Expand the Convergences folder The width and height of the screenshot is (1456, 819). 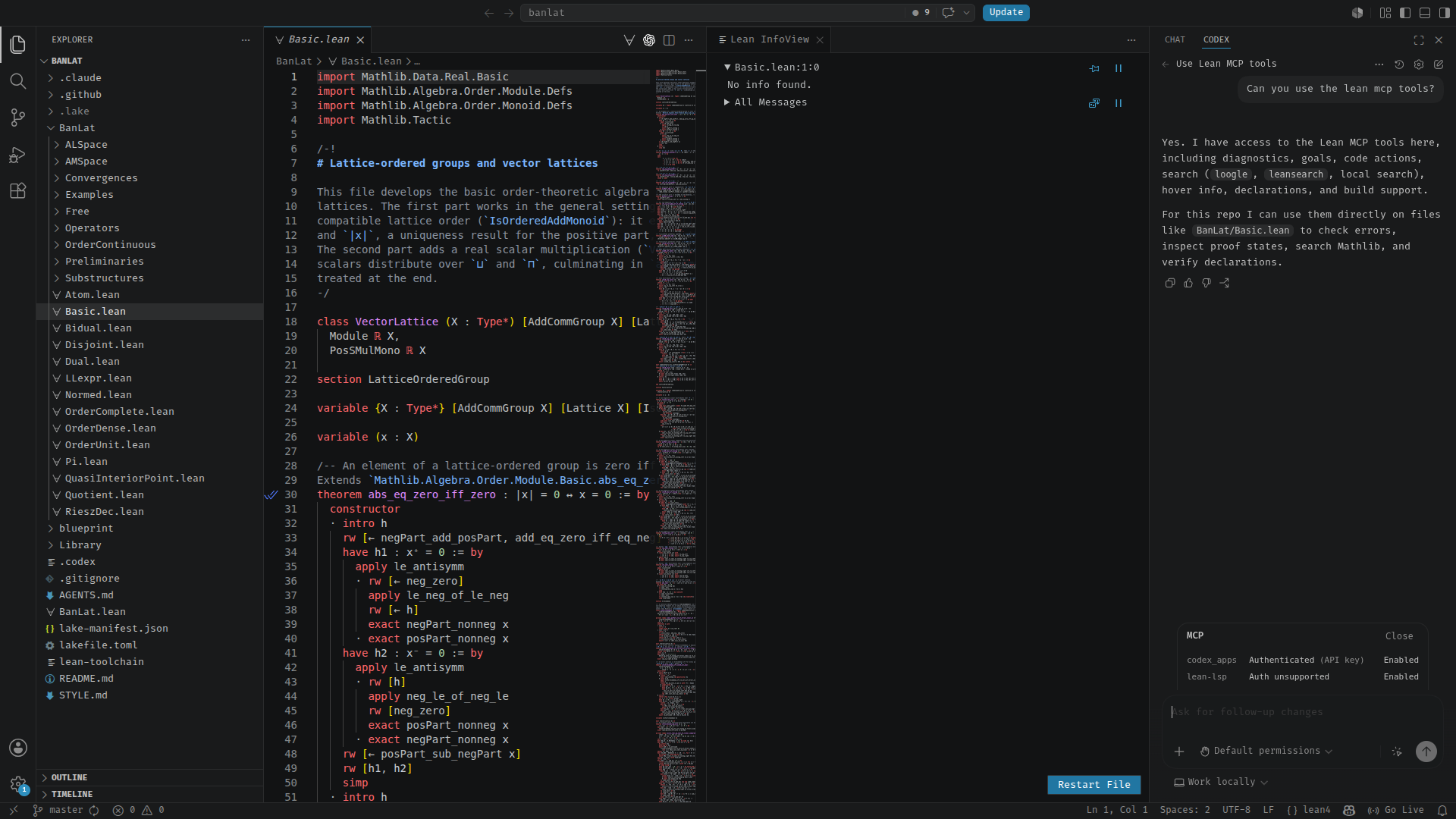pos(102,178)
